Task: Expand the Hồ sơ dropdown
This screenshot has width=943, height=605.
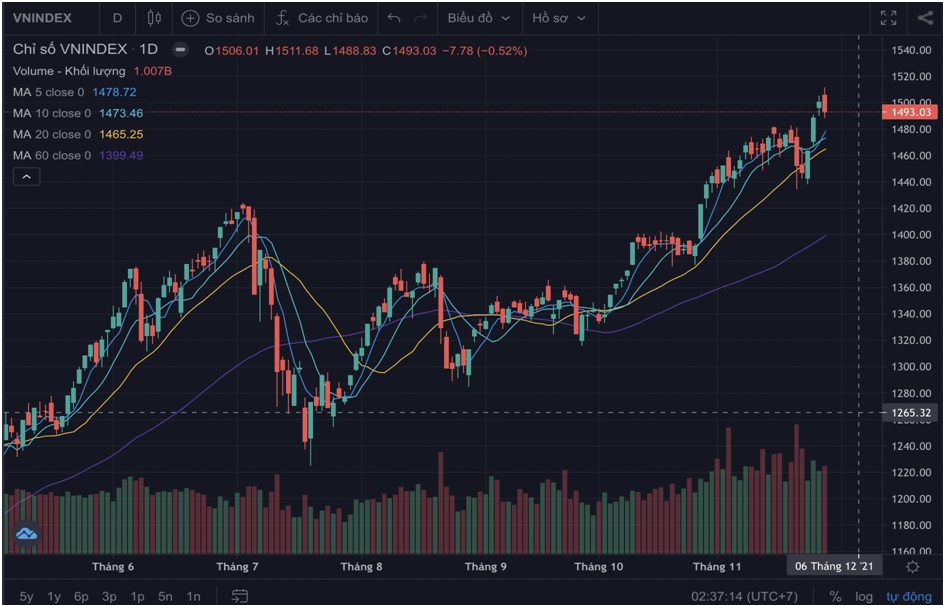Action: pos(559,18)
